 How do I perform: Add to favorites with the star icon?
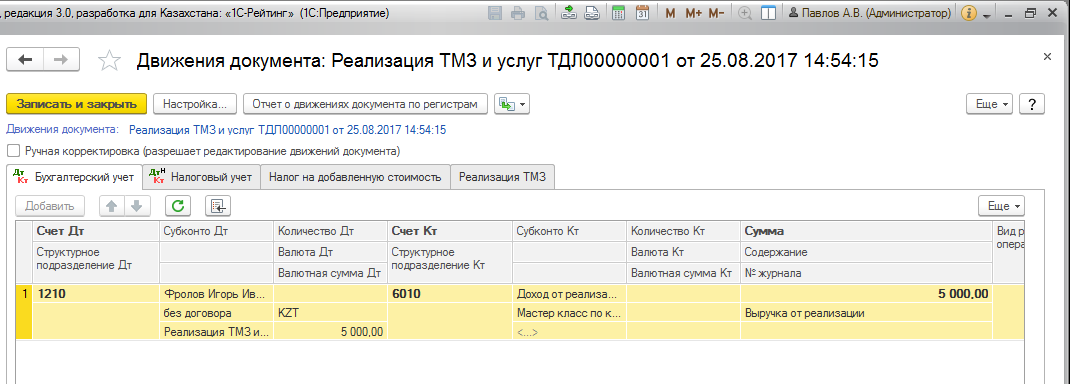pyautogui.click(x=109, y=60)
